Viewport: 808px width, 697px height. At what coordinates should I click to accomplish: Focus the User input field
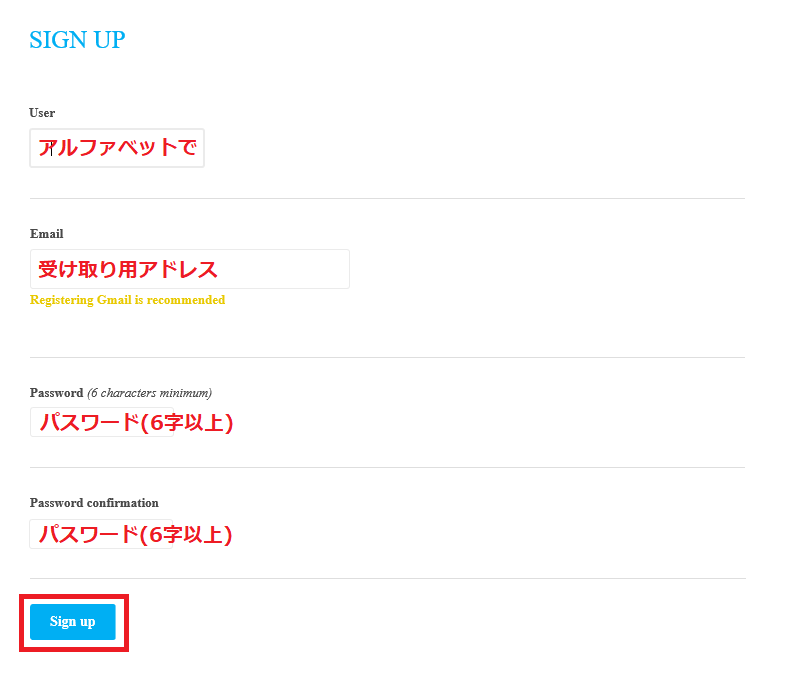117,148
